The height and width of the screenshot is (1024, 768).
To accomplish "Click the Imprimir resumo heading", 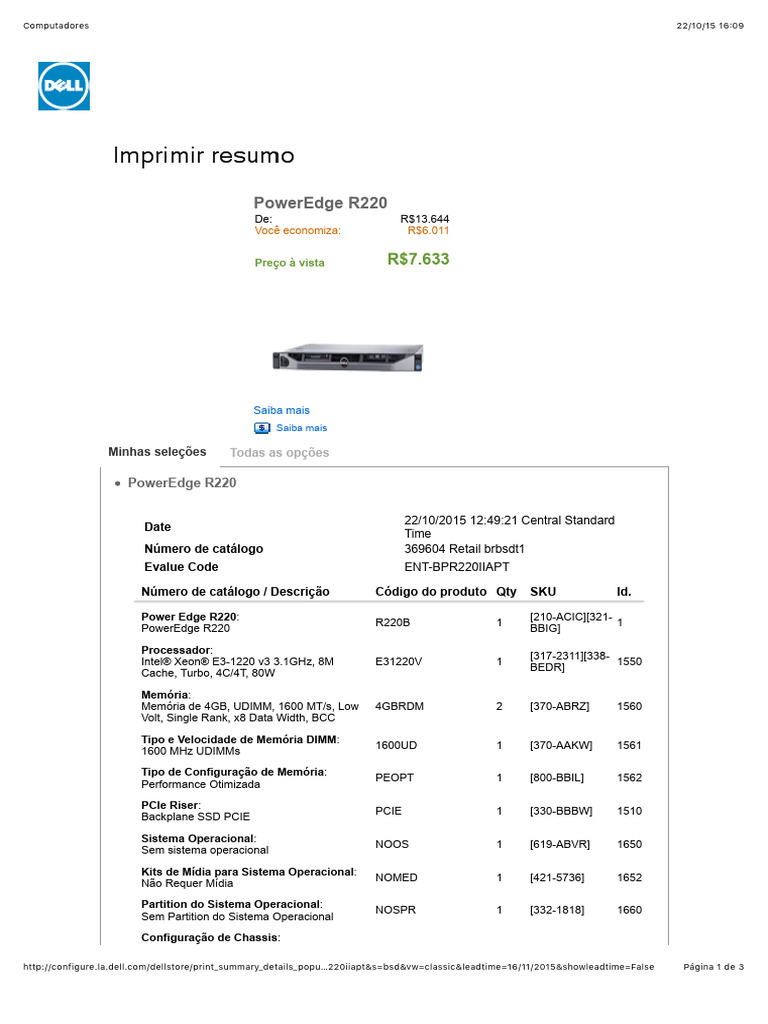I will (x=204, y=156).
